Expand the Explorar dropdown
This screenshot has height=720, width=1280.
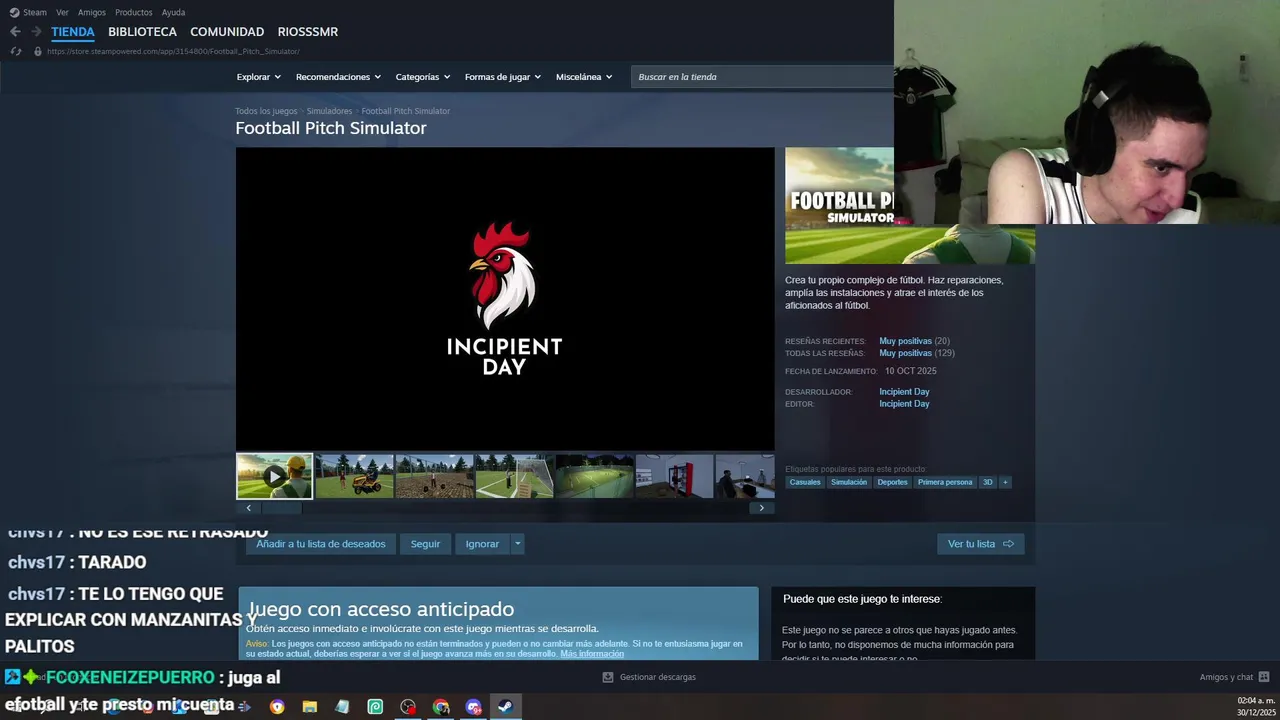click(x=259, y=77)
